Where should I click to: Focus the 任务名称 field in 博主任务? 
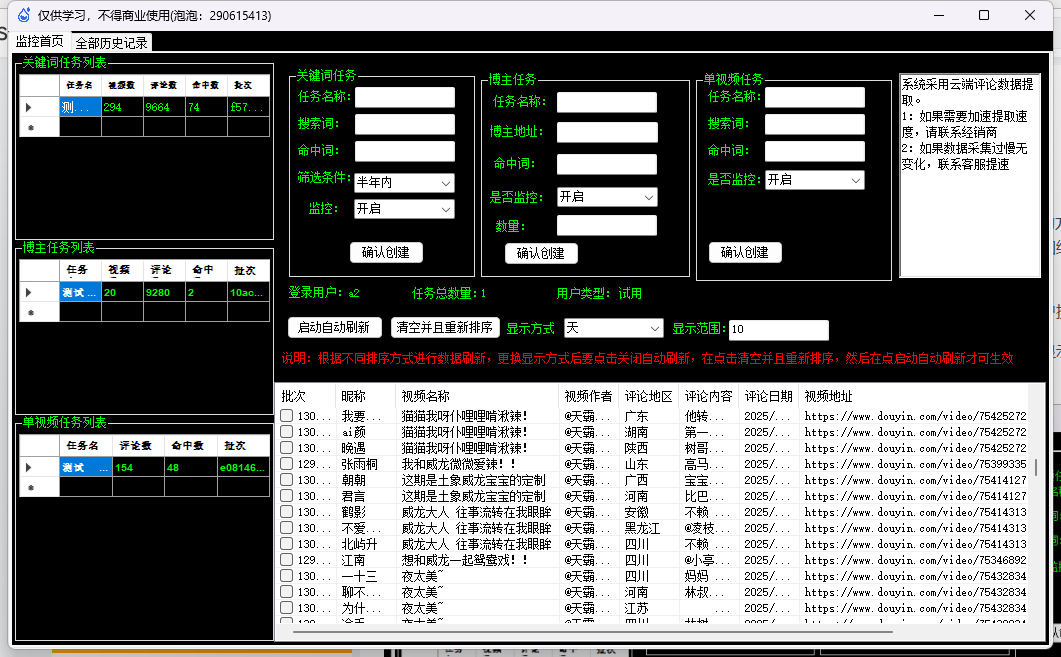tap(607, 102)
